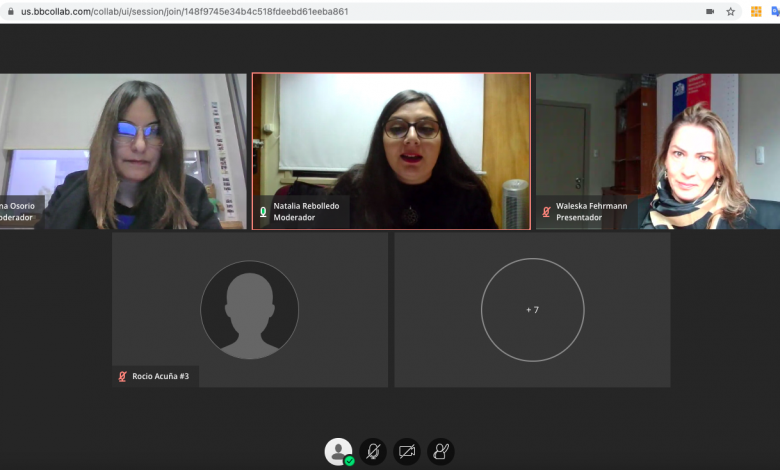Screen dimensions: 780x470
Task: Click Rocio Acuña #3 avatar placeholder
Action: pos(249,310)
